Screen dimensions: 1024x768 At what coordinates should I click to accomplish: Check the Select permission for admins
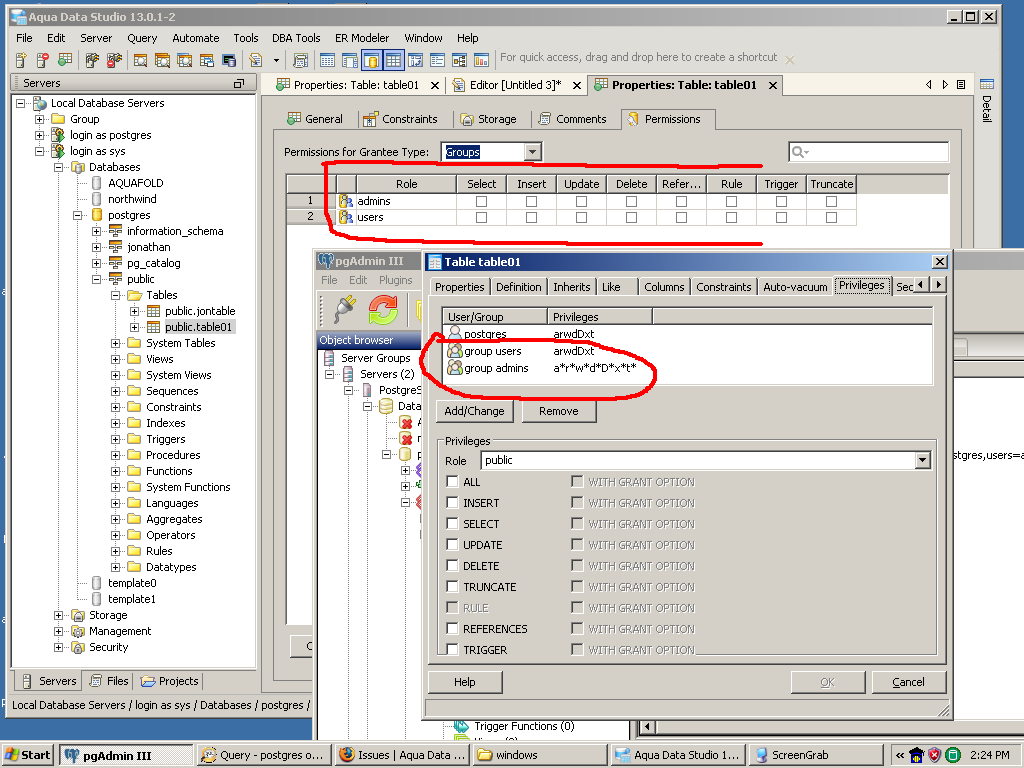[481, 201]
